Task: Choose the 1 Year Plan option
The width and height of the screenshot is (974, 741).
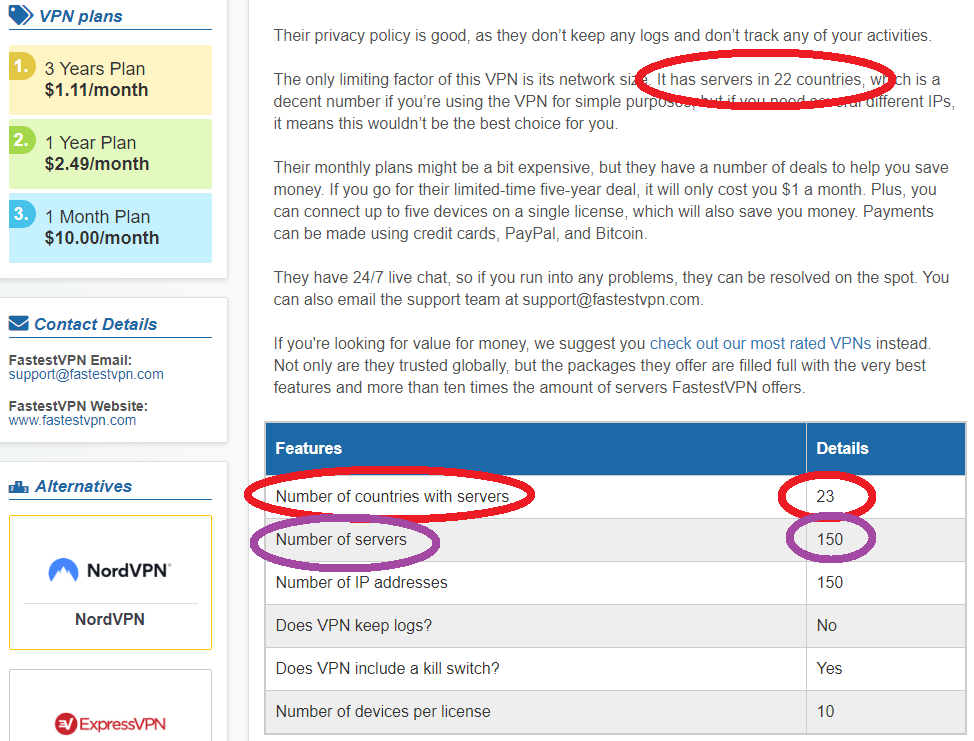Action: tap(110, 154)
